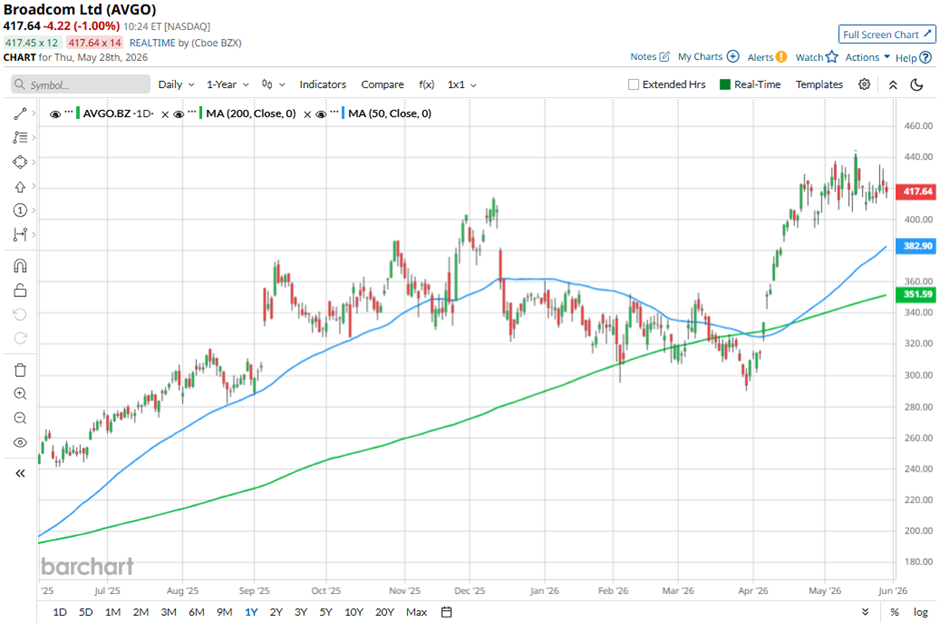This screenshot has height=623, width=940.
Task: Toggle the Real-Time green indicator
Action: (725, 85)
